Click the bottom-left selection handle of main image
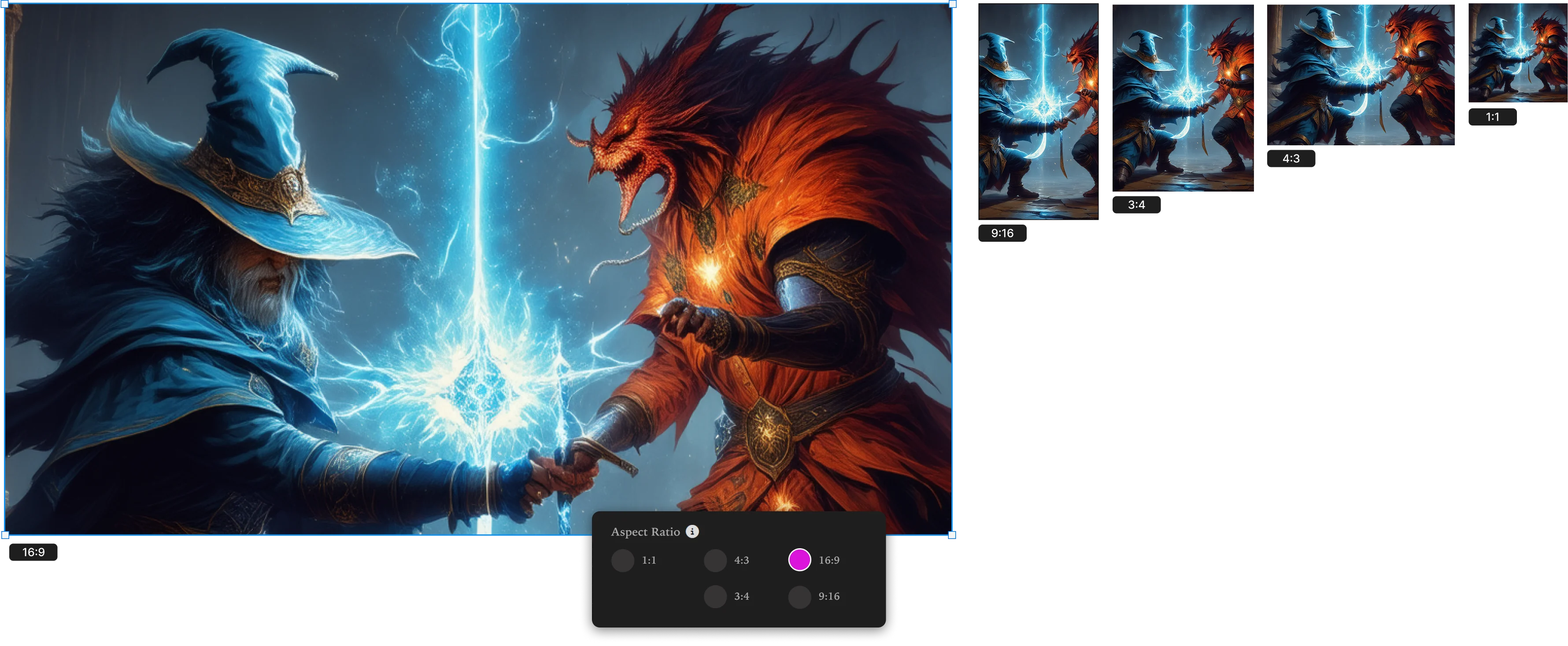 coord(5,535)
